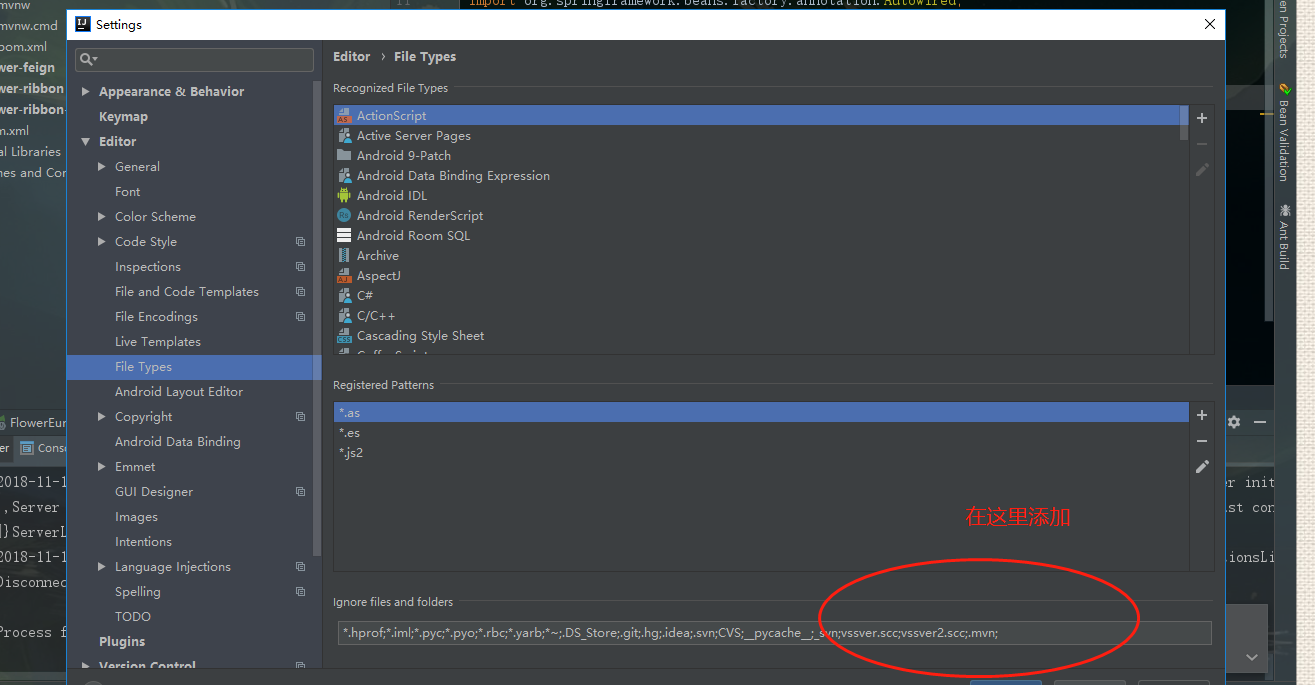Open the gear settings icon in the run panel
Screen dimensions: 1315x685
tap(1234, 422)
